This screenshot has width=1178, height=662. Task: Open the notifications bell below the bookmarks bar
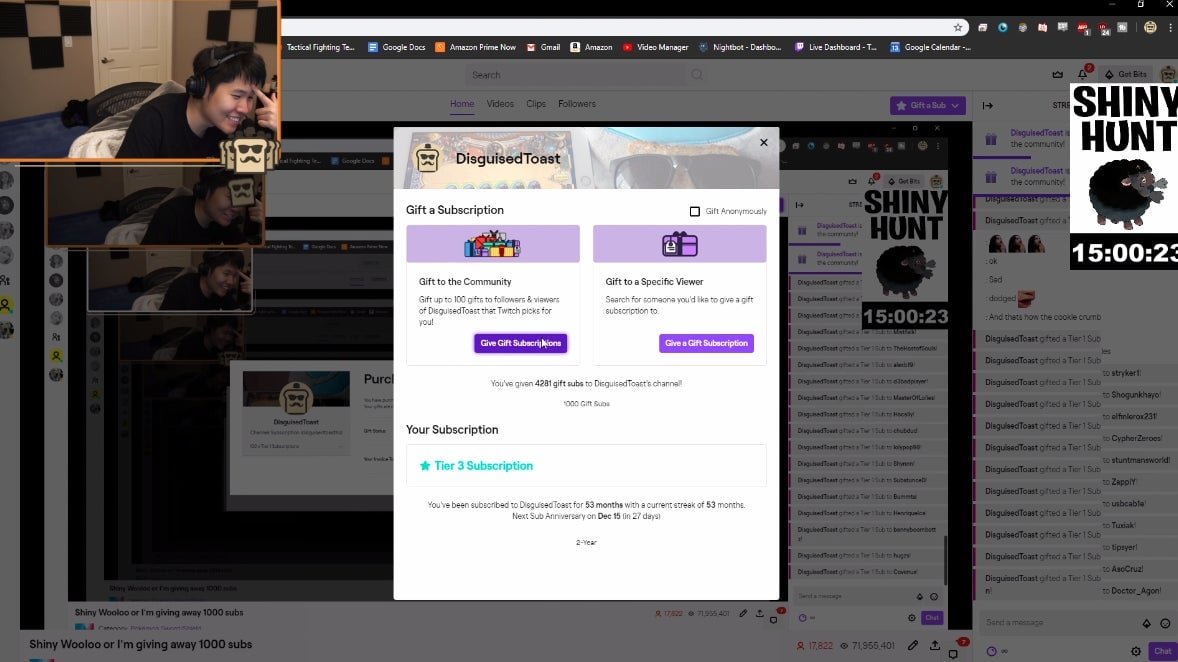(1082, 74)
